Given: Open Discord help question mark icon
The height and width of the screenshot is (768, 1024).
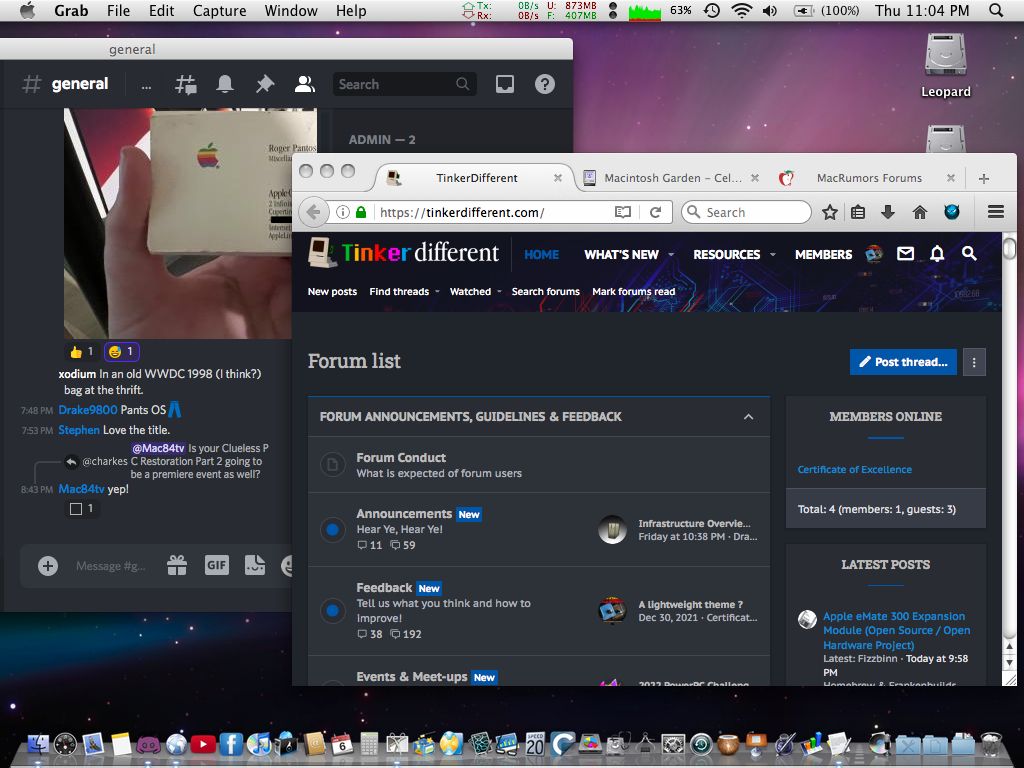Looking at the screenshot, I should pyautogui.click(x=545, y=84).
